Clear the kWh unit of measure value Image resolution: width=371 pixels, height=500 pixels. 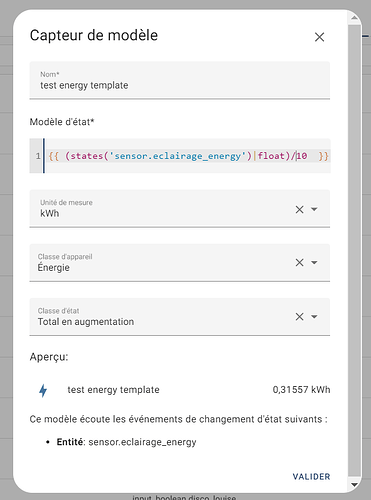[x=299, y=209]
